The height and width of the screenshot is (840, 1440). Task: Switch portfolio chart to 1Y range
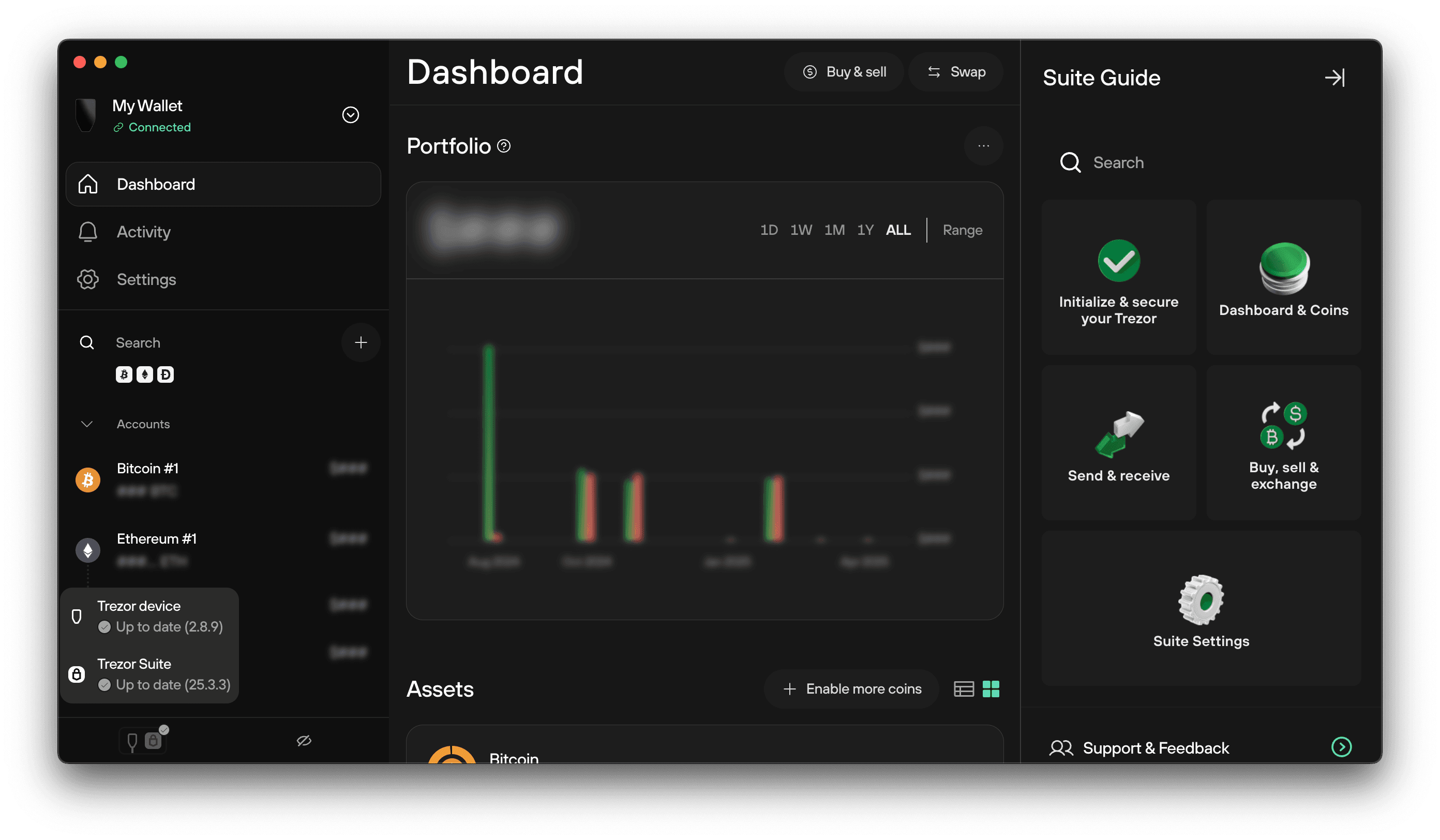coord(865,230)
